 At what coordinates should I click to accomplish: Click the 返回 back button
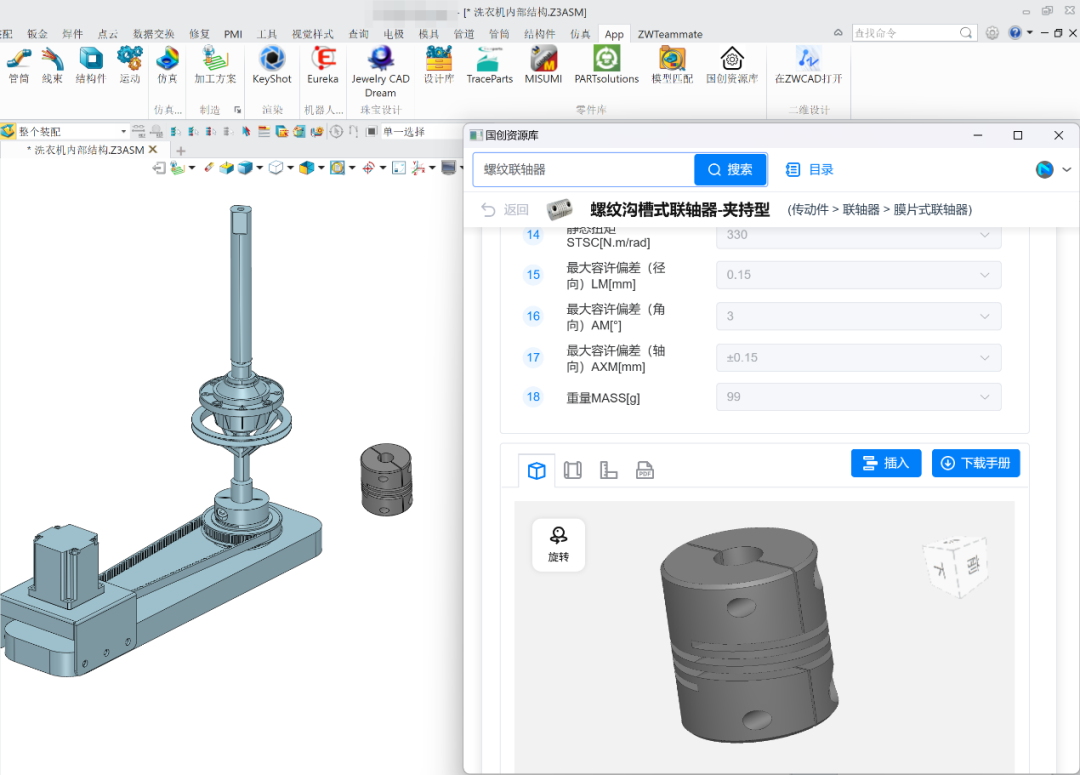point(505,209)
